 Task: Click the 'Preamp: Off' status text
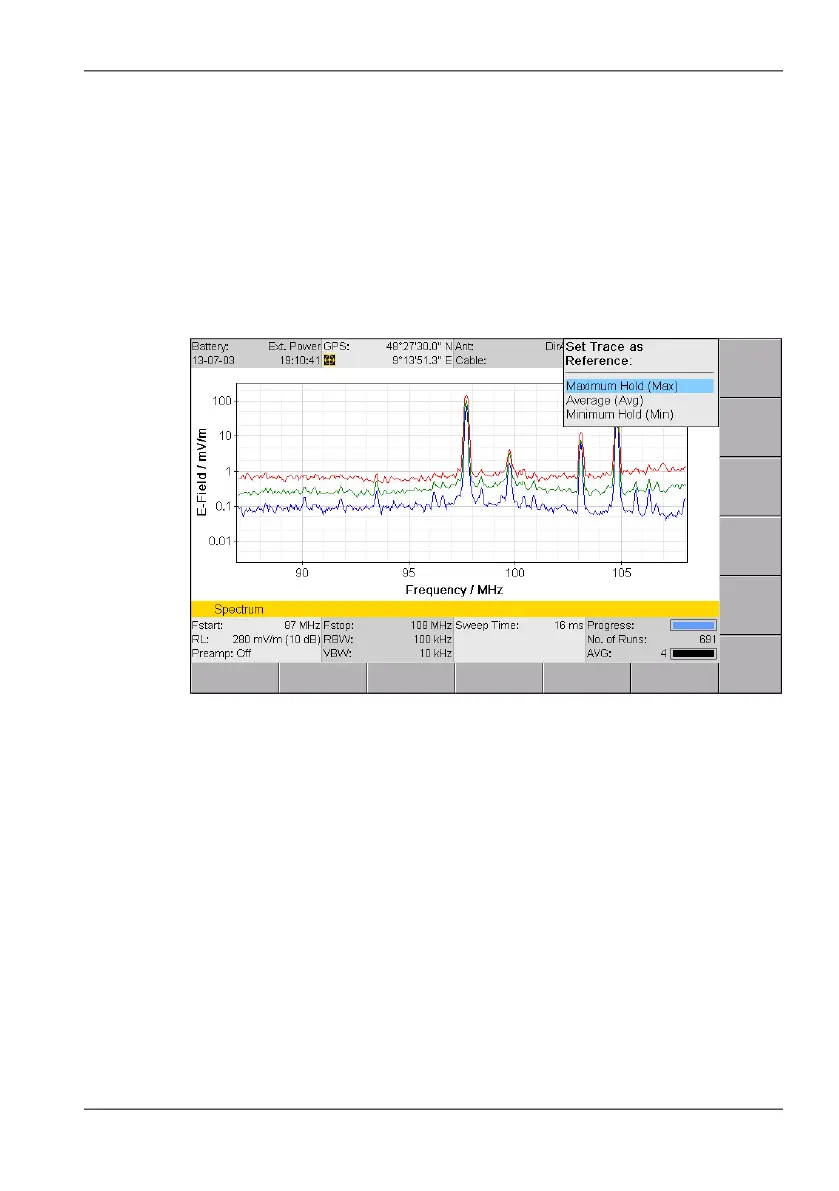[x=221, y=653]
